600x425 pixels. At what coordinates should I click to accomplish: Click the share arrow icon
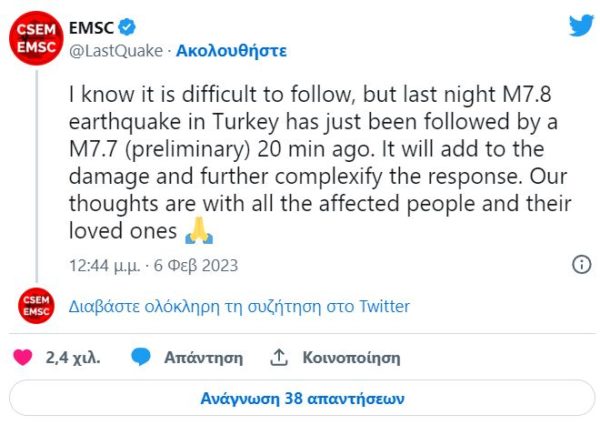coord(280,357)
